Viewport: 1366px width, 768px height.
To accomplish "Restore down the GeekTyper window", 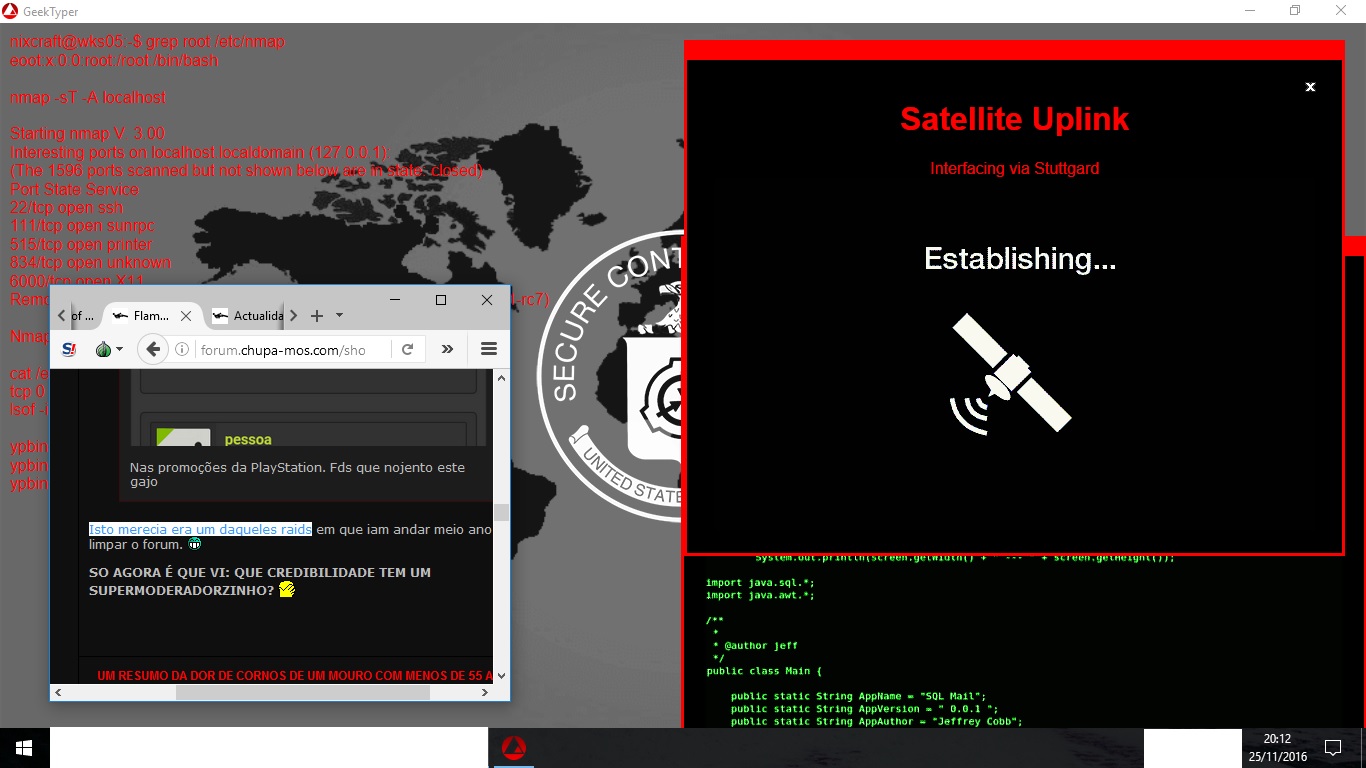I will coord(1295,11).
